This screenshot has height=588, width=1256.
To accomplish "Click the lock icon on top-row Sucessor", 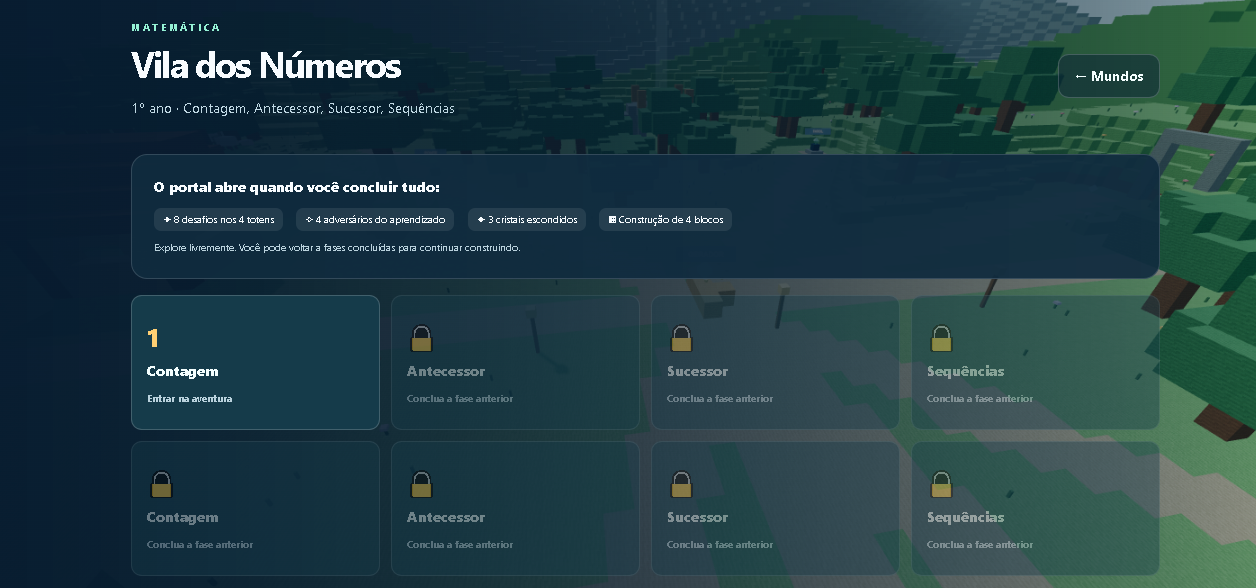I will pos(681,338).
